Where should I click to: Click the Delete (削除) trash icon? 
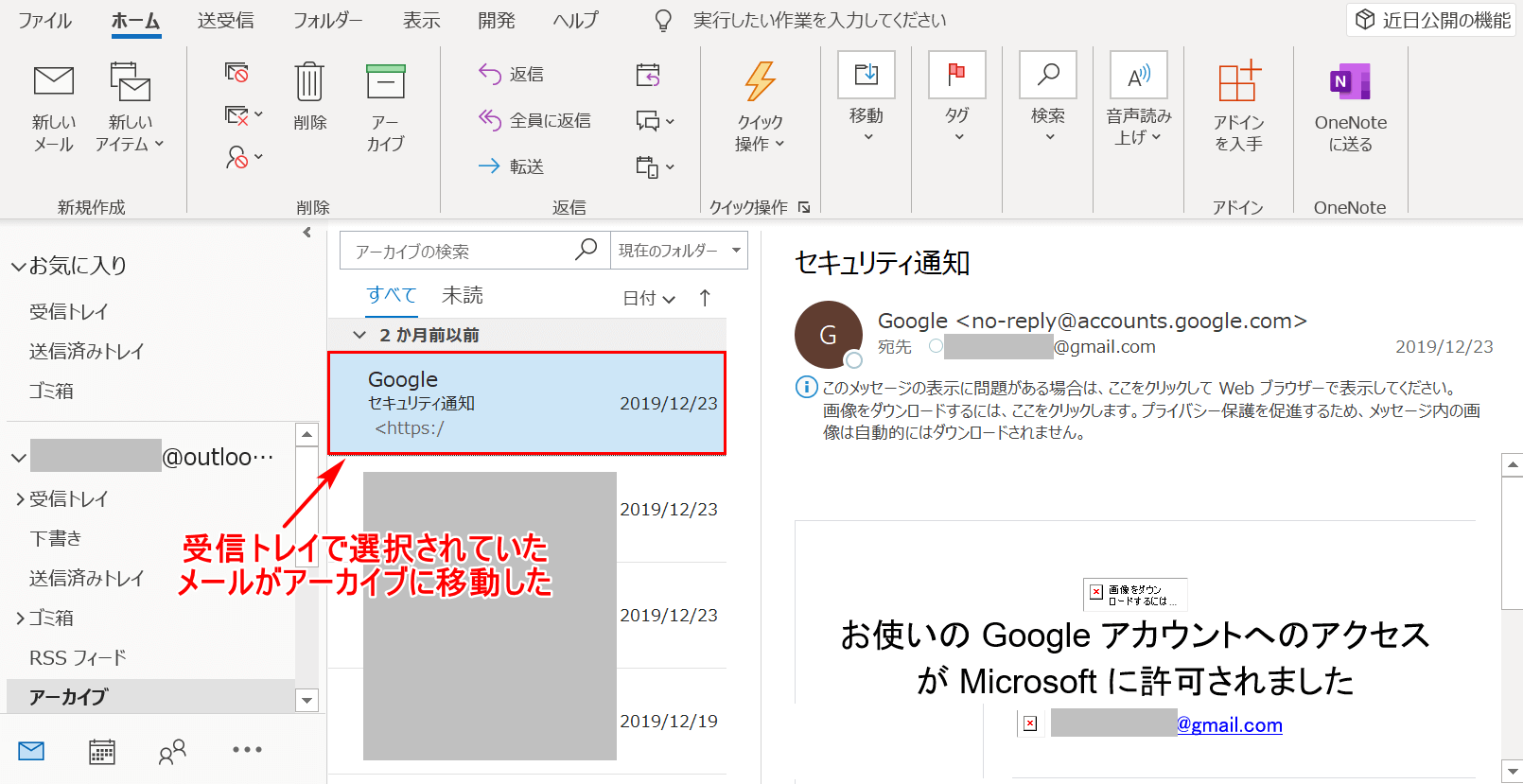pos(309,82)
